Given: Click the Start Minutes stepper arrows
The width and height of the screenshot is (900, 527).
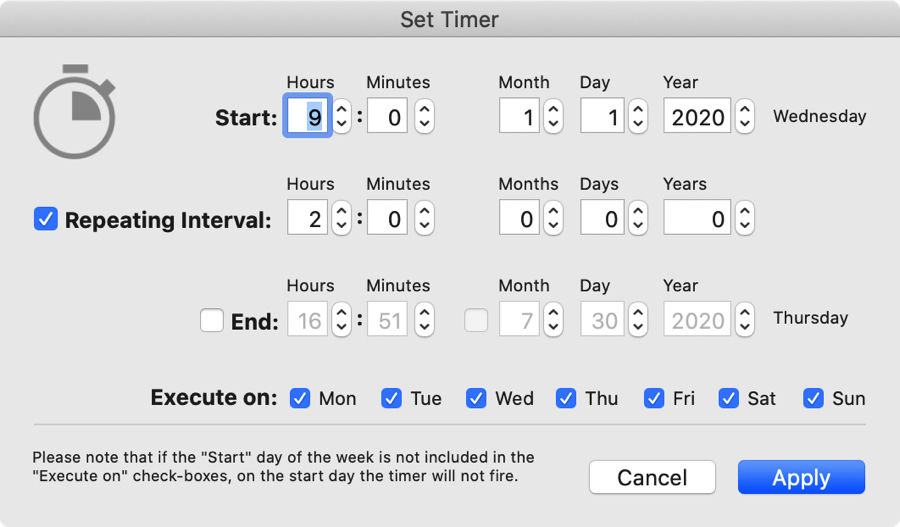Looking at the screenshot, I should [425, 117].
